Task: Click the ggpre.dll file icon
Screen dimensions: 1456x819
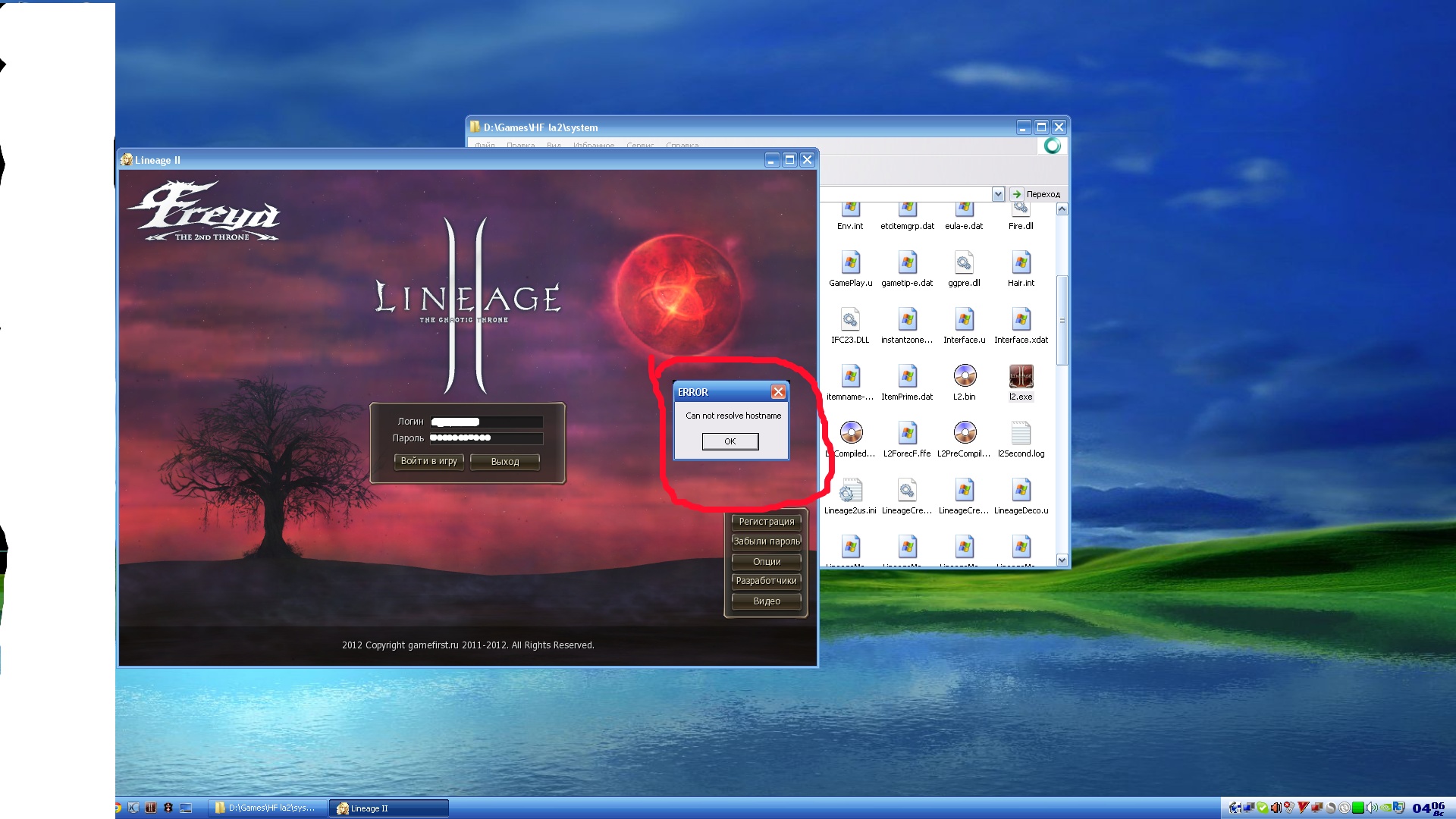Action: (964, 263)
